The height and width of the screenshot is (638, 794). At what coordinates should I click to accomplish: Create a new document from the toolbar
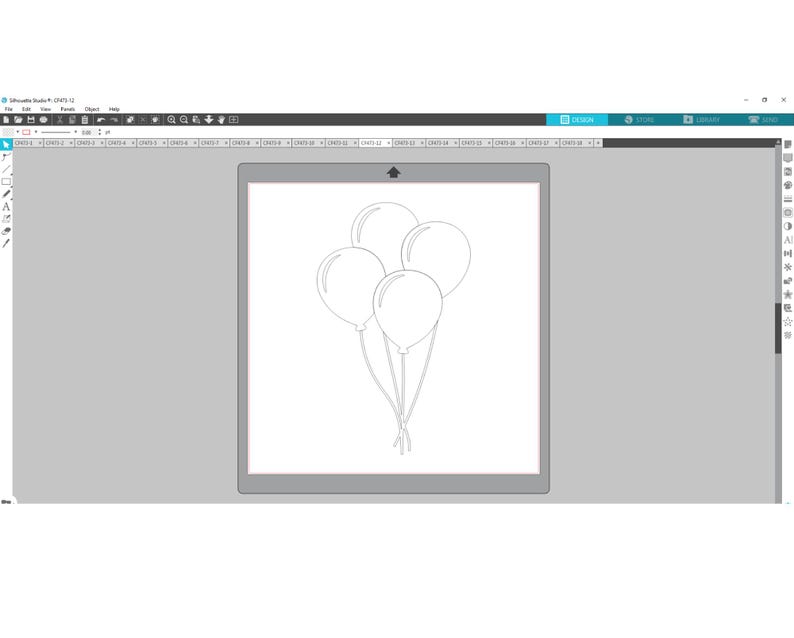click(6, 120)
